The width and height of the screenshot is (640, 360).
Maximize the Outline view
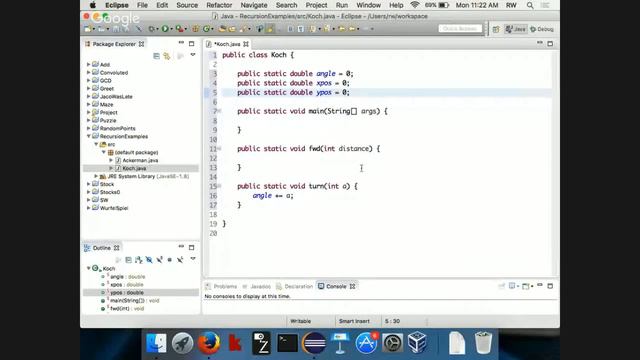(191, 247)
